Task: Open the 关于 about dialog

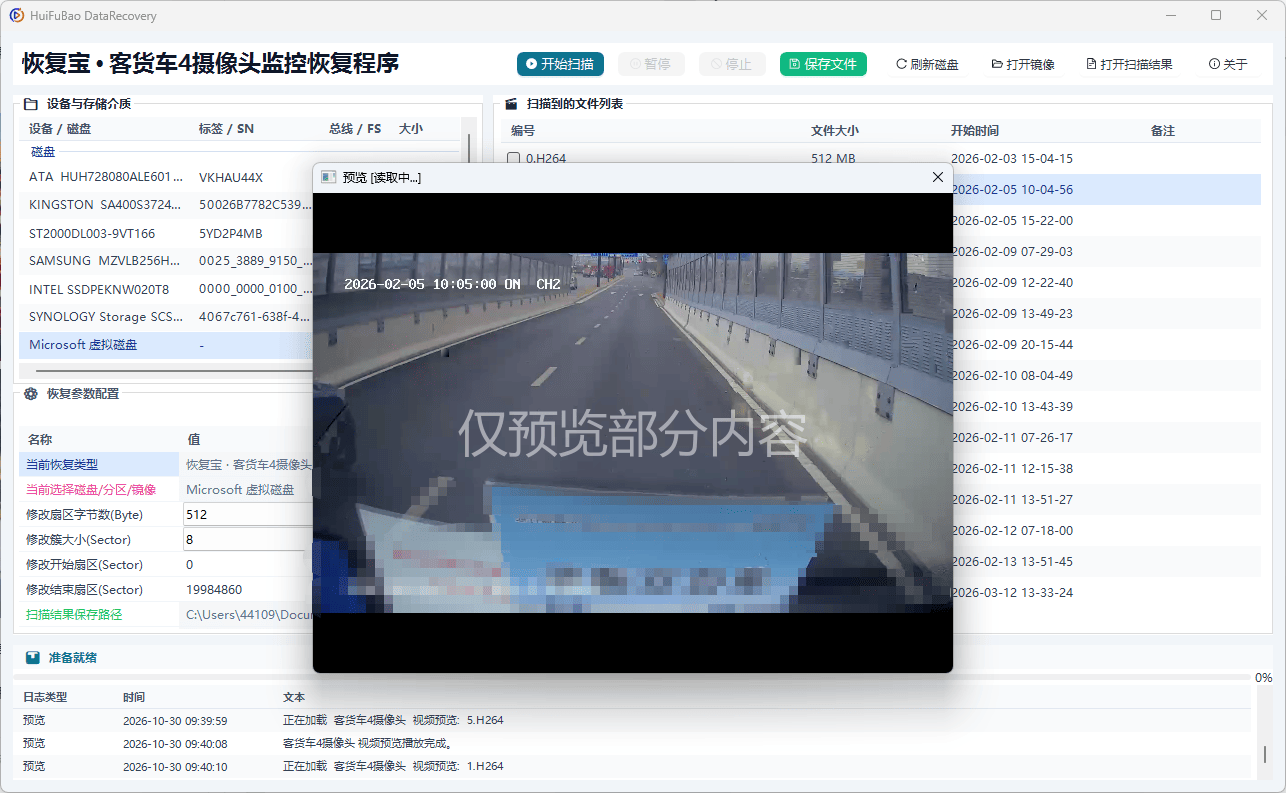Action: click(x=1228, y=64)
